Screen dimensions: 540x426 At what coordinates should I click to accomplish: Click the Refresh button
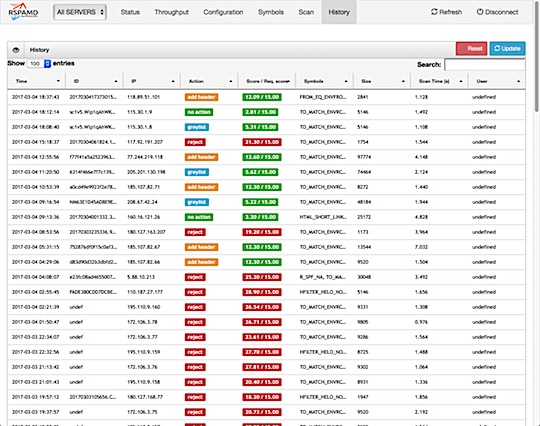(446, 12)
